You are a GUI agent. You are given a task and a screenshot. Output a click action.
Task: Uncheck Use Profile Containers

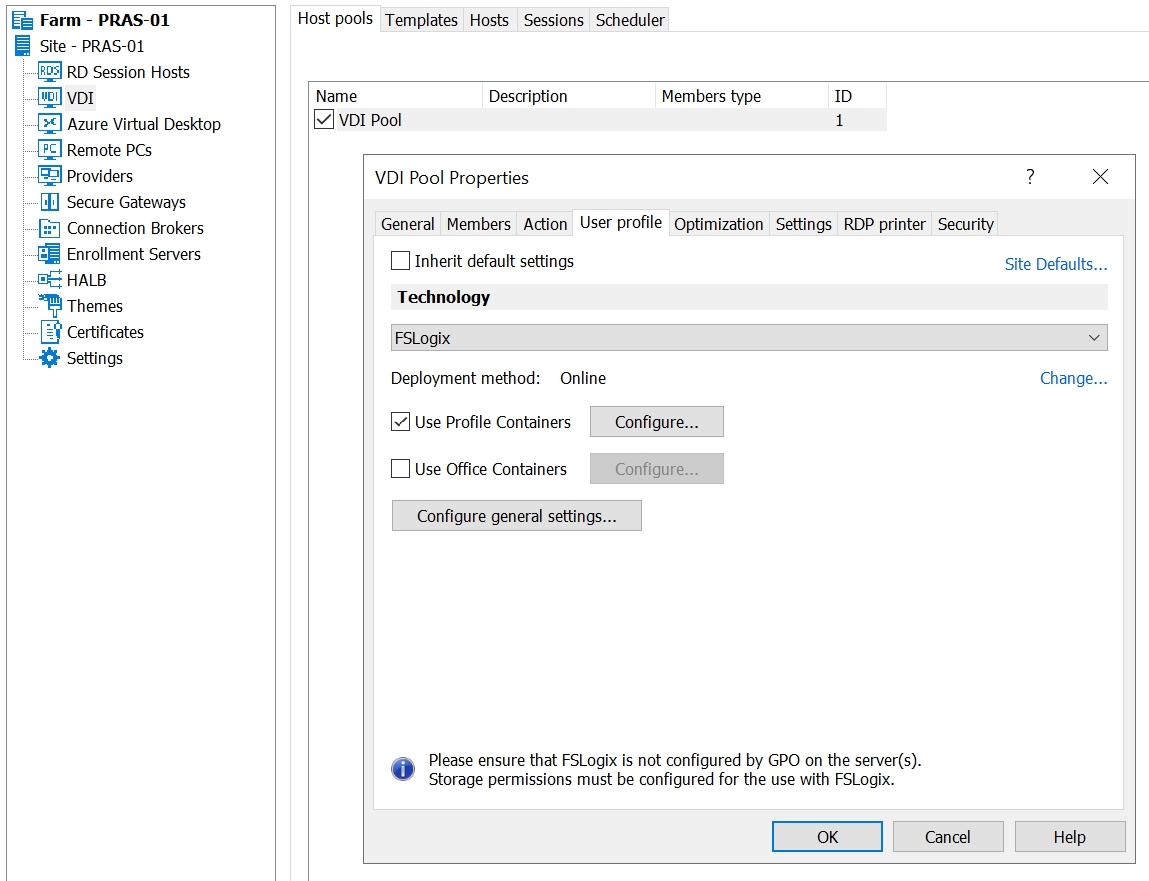[401, 422]
